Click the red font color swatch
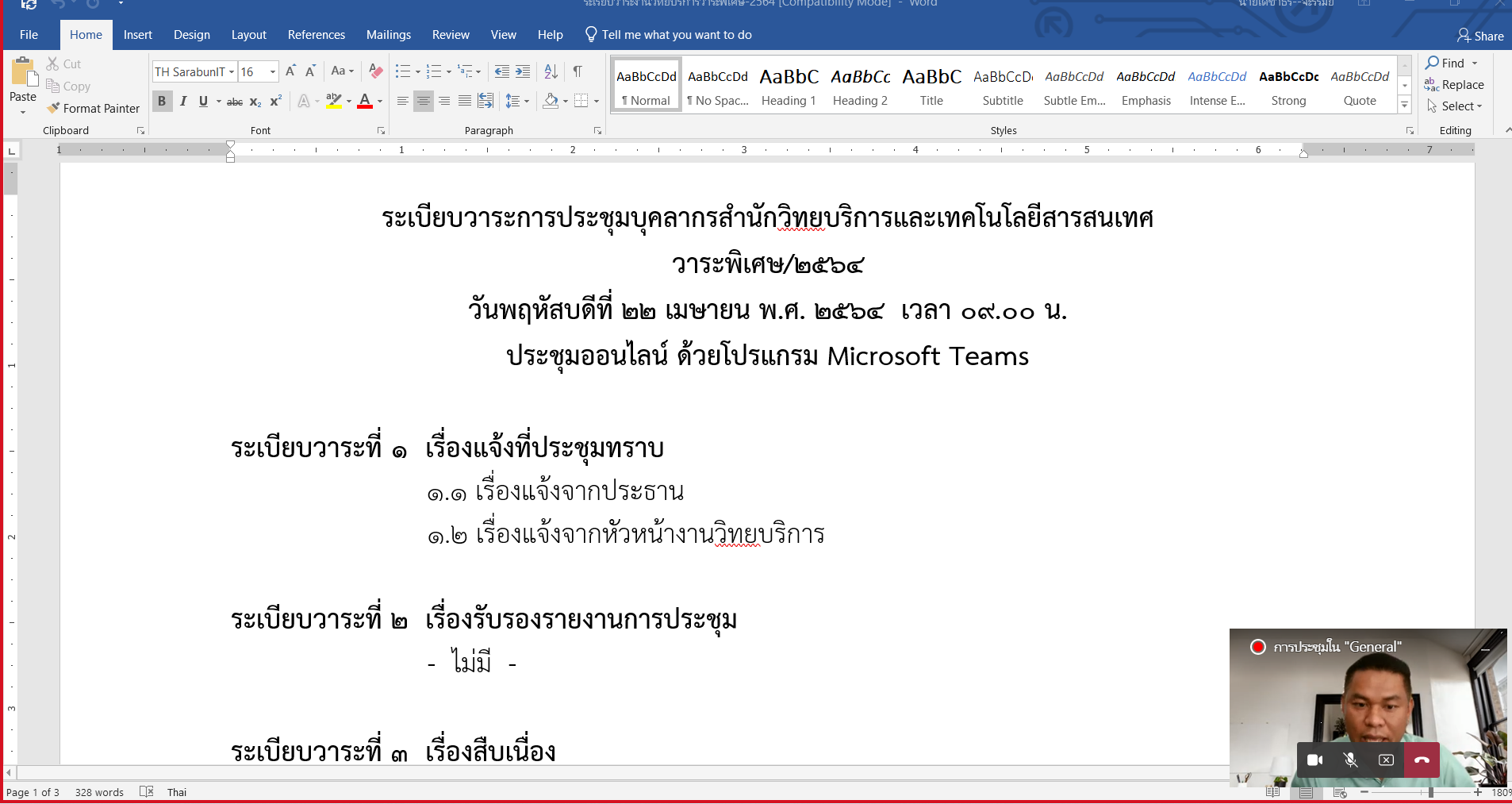This screenshot has height=804, width=1512. pos(365,102)
